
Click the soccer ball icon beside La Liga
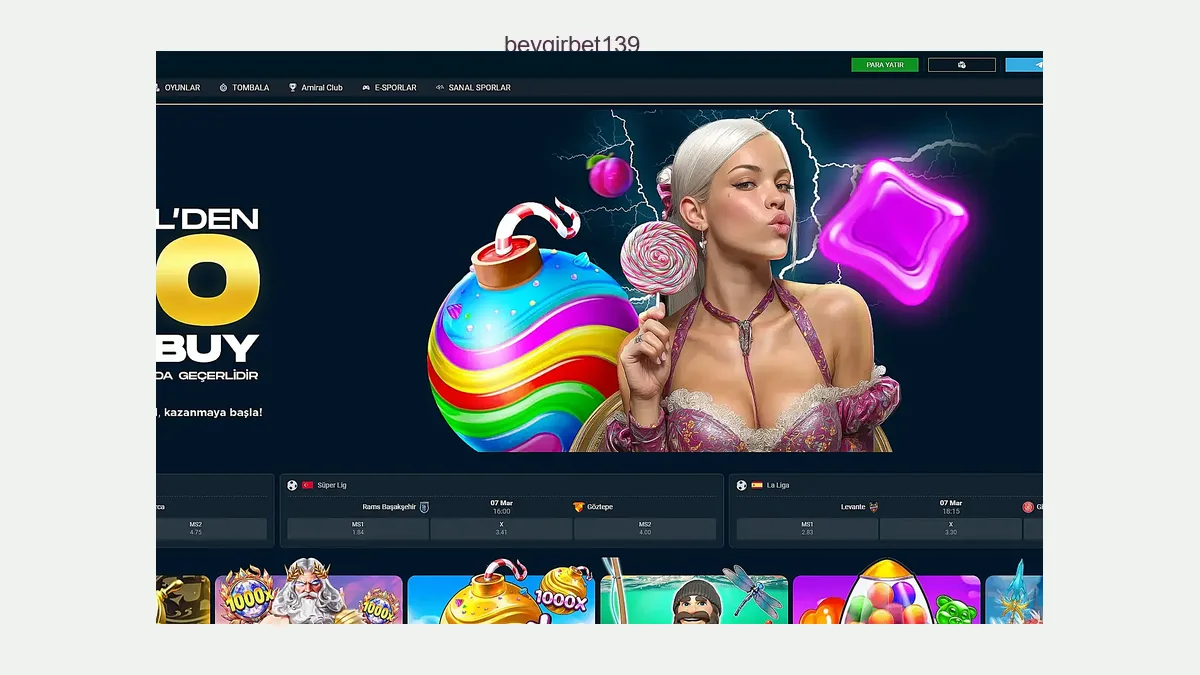pyautogui.click(x=742, y=485)
